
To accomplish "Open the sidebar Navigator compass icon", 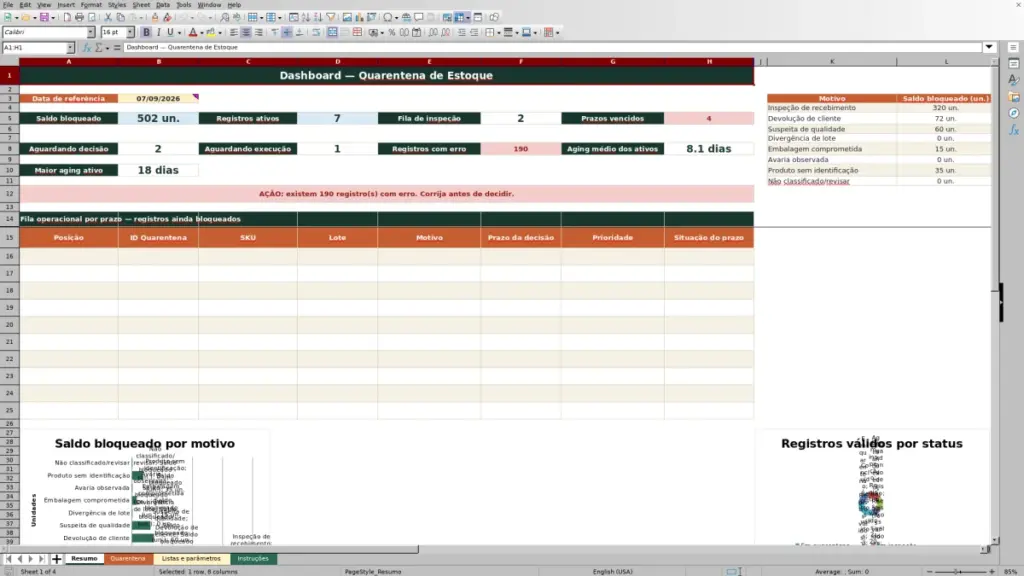I will [1014, 114].
